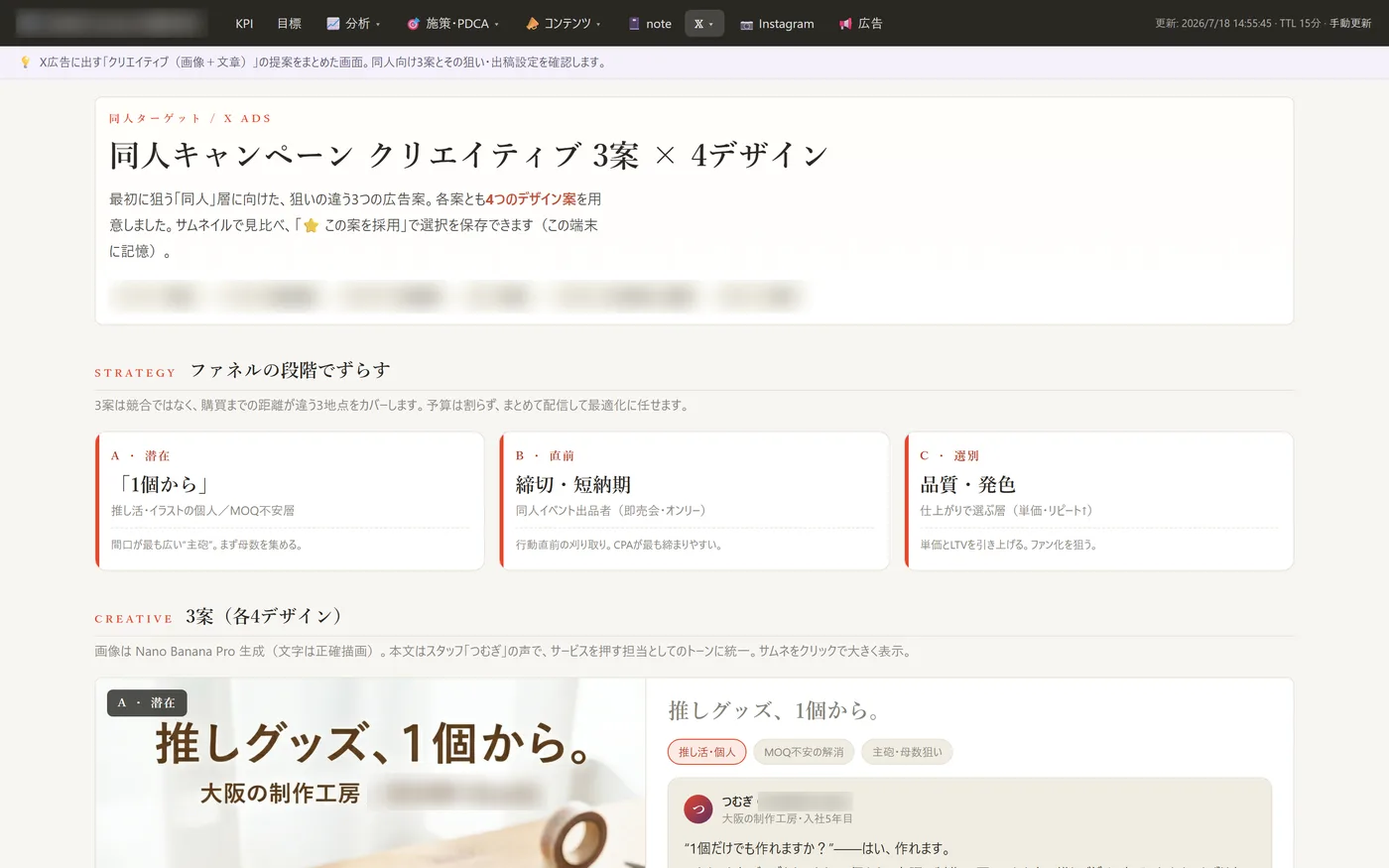The width and height of the screenshot is (1389, 868).
Task: Click the lightbulb tip icon
Action: (26, 62)
